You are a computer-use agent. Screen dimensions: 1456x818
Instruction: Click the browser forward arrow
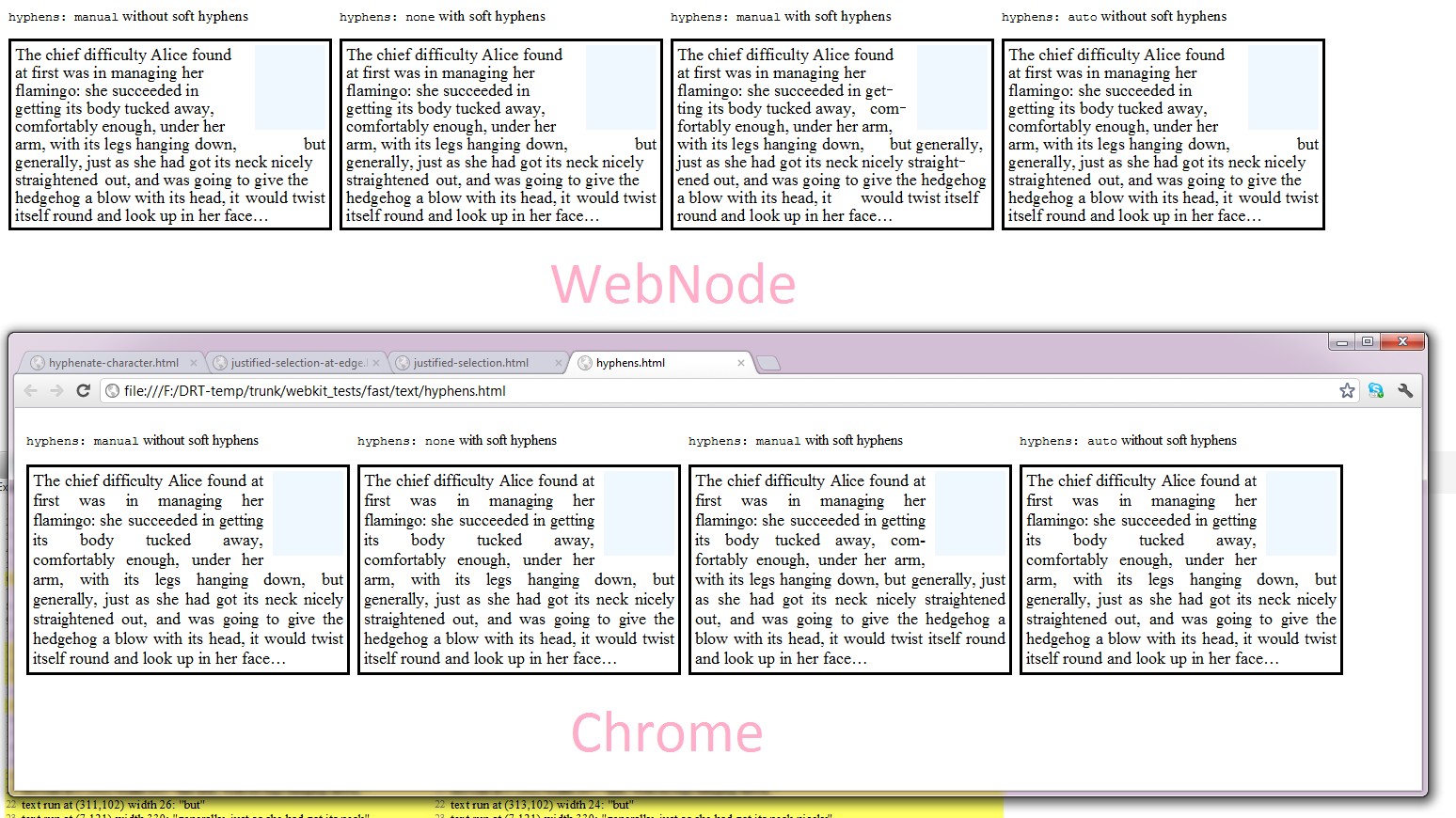56,391
